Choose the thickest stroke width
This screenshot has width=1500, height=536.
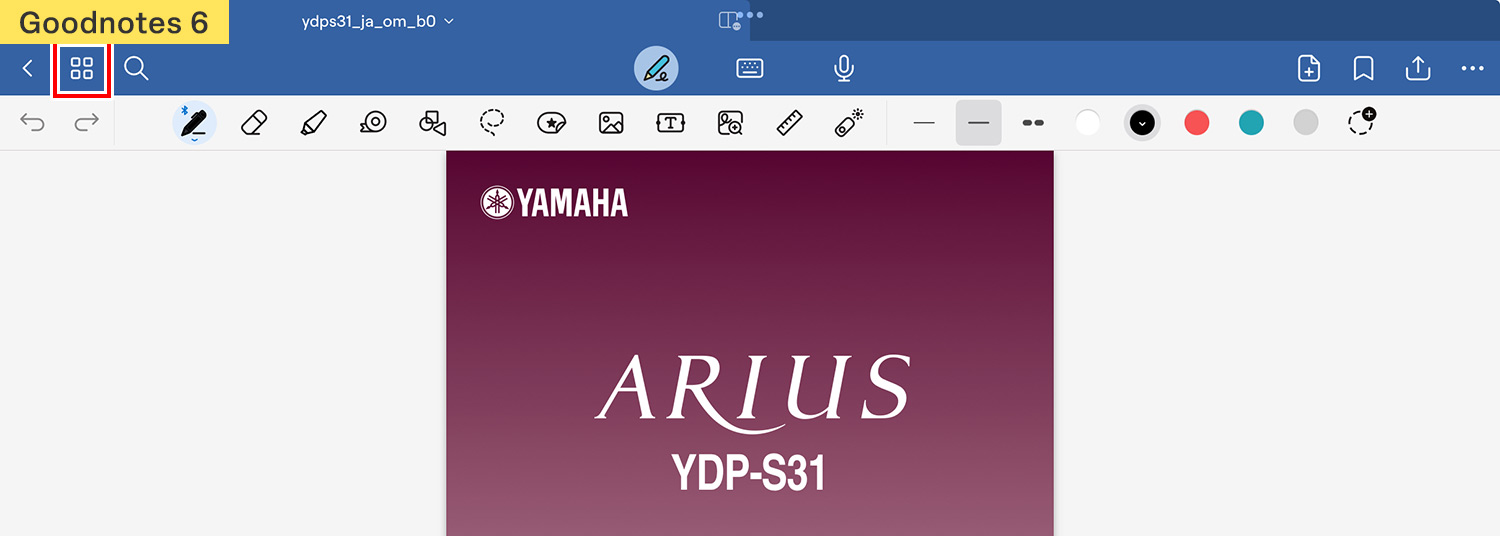(1033, 123)
